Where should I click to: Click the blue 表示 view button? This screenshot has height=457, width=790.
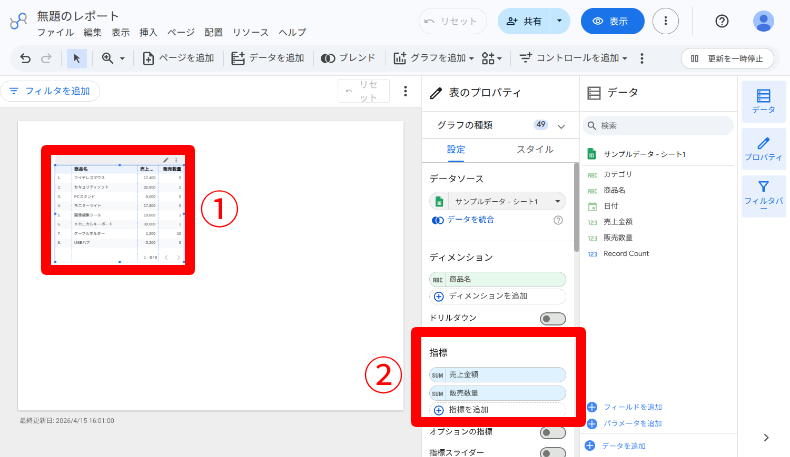pyautogui.click(x=612, y=21)
